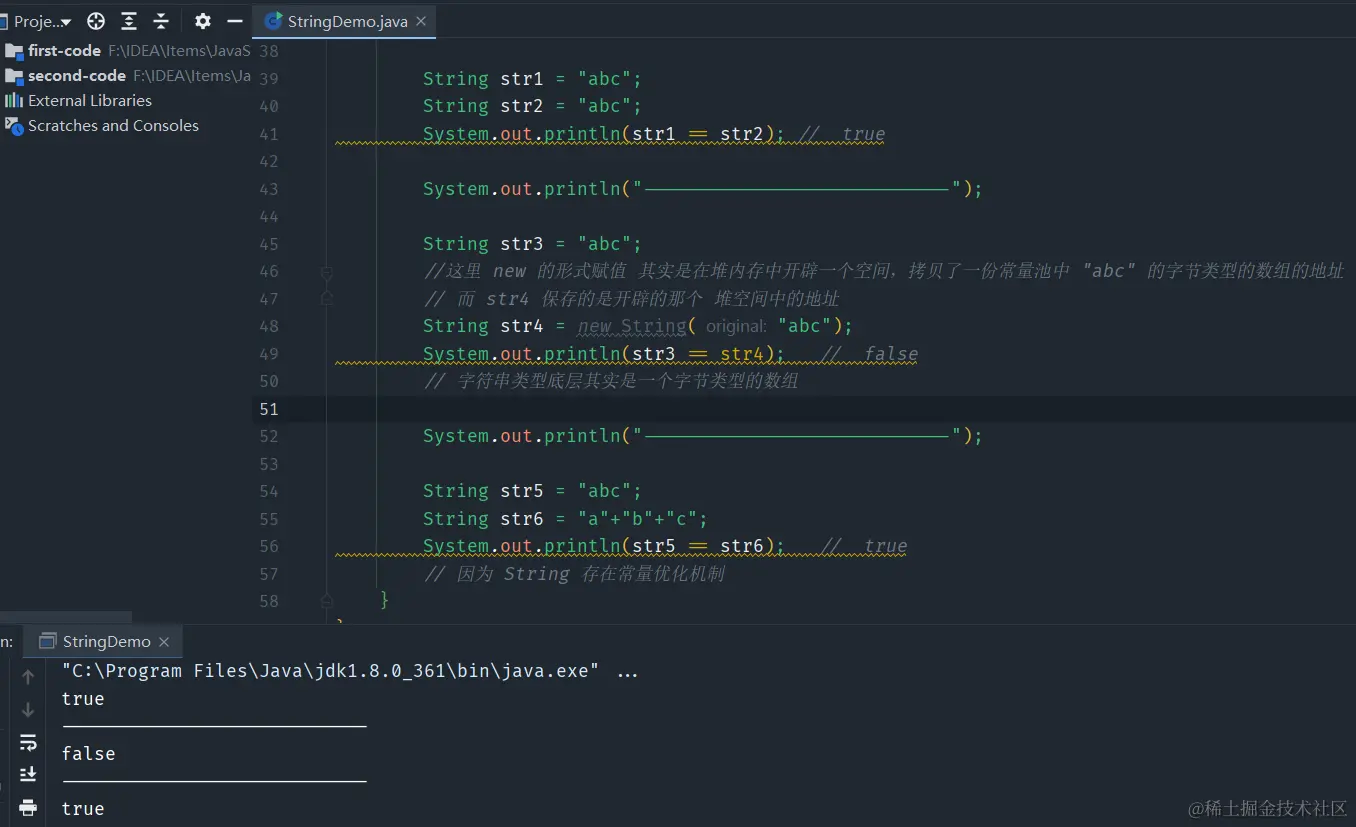Click the last 'true' console output
The image size is (1356, 827).
click(83, 809)
